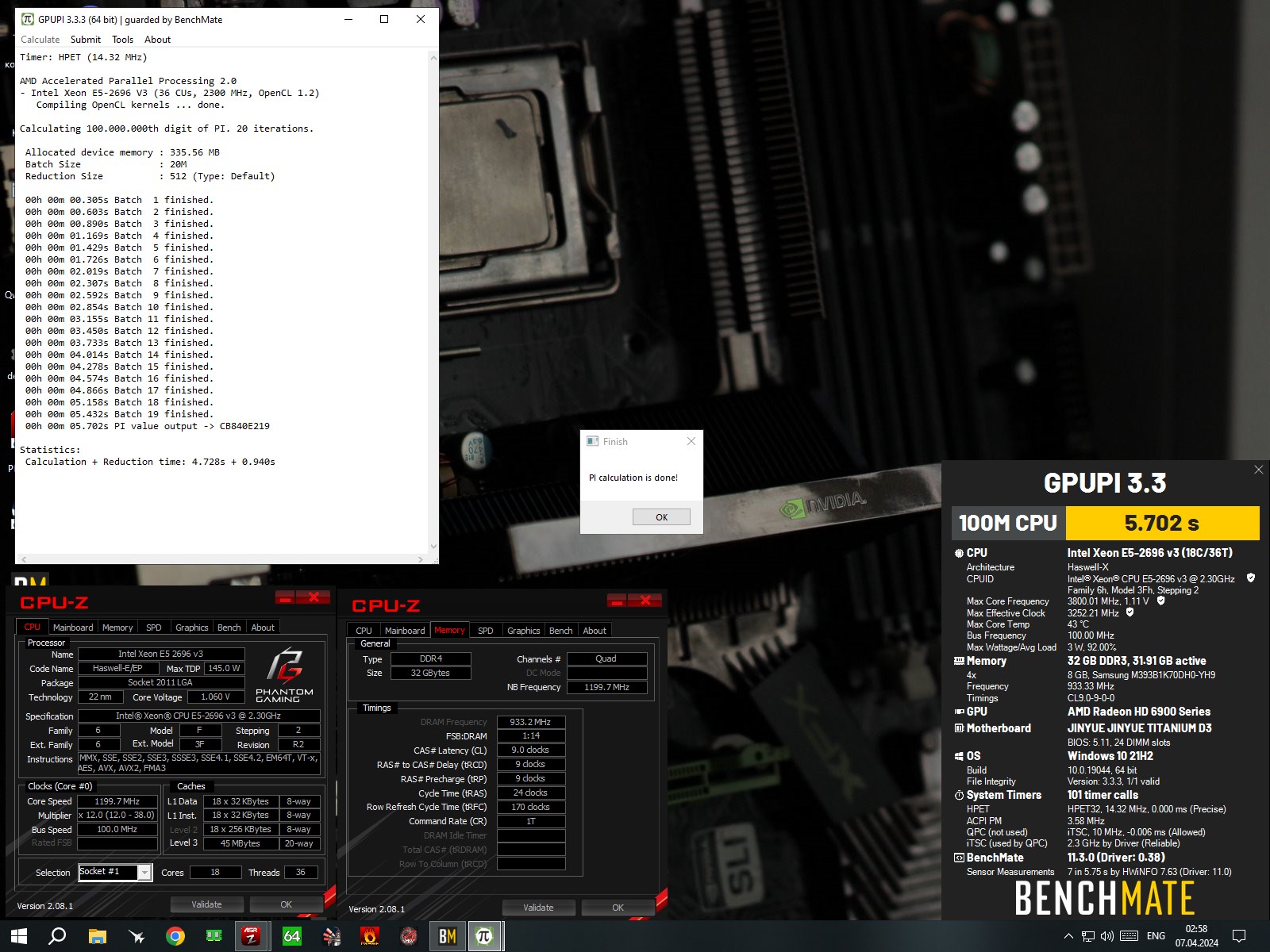Open the green 64 app on taskbar

(292, 936)
